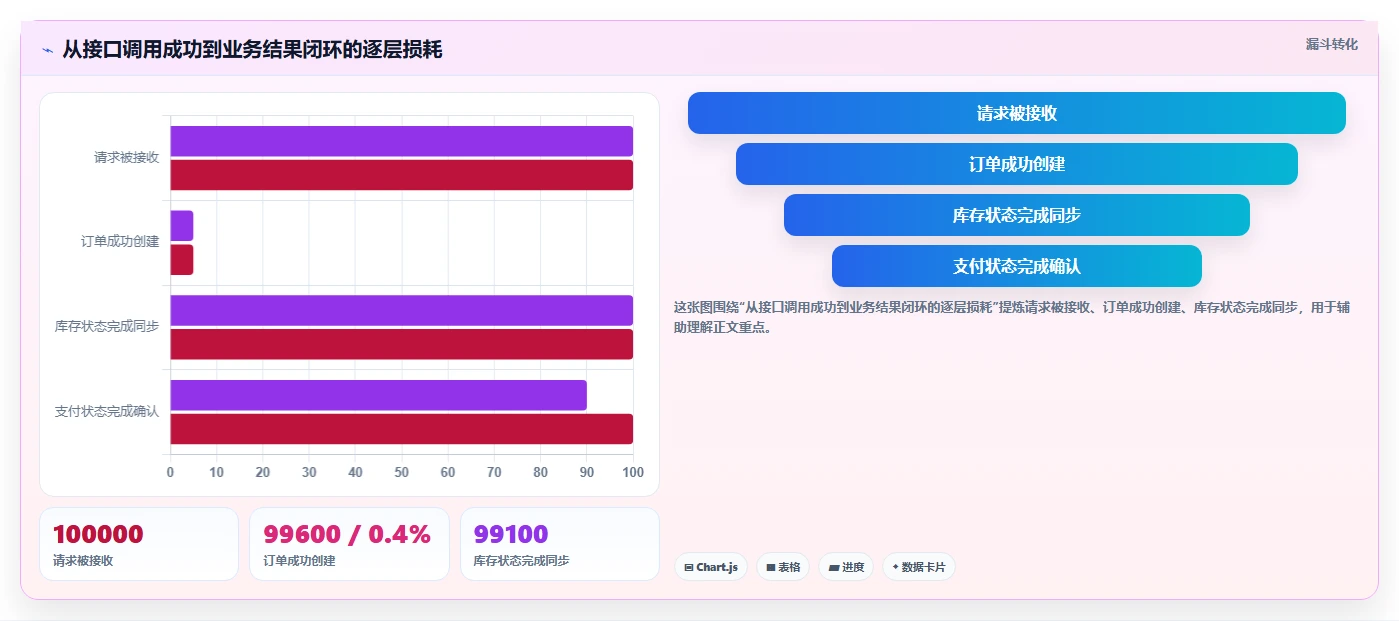Click the lightning icon beside the title
Screen dimensions: 1399x621
47,50
